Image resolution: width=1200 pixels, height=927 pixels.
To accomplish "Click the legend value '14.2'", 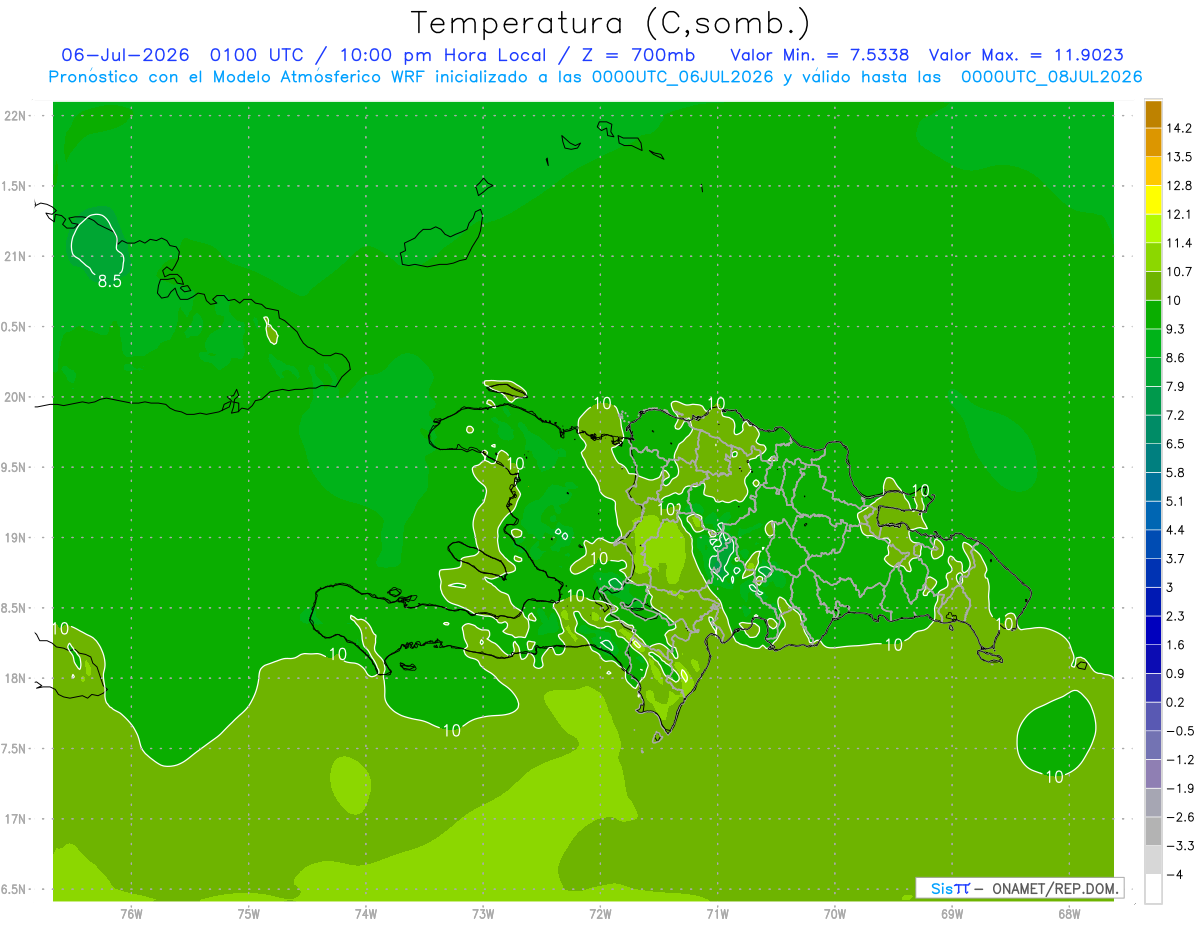I will (x=1181, y=128).
